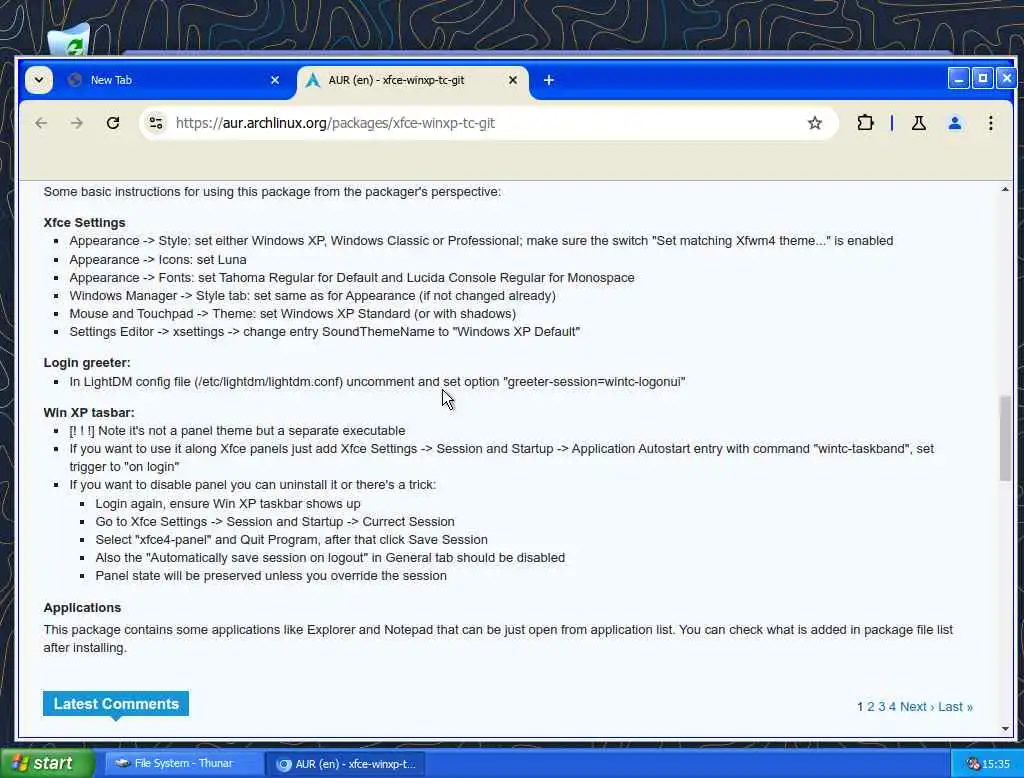The height and width of the screenshot is (778, 1024).
Task: Open the Extensions puzzle icon
Action: click(865, 123)
